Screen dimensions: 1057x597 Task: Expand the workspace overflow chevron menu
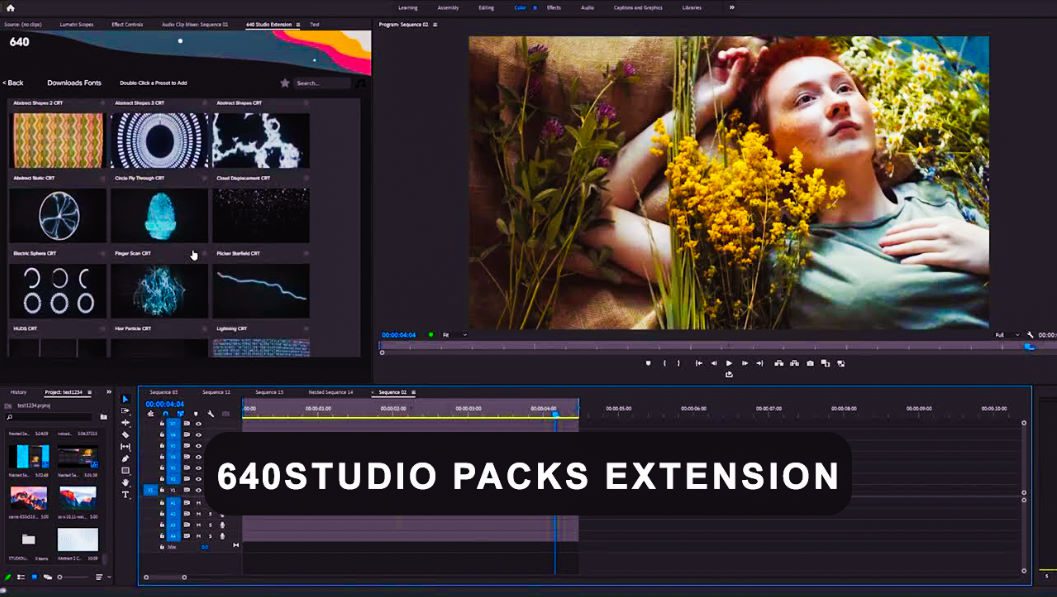click(x=731, y=7)
